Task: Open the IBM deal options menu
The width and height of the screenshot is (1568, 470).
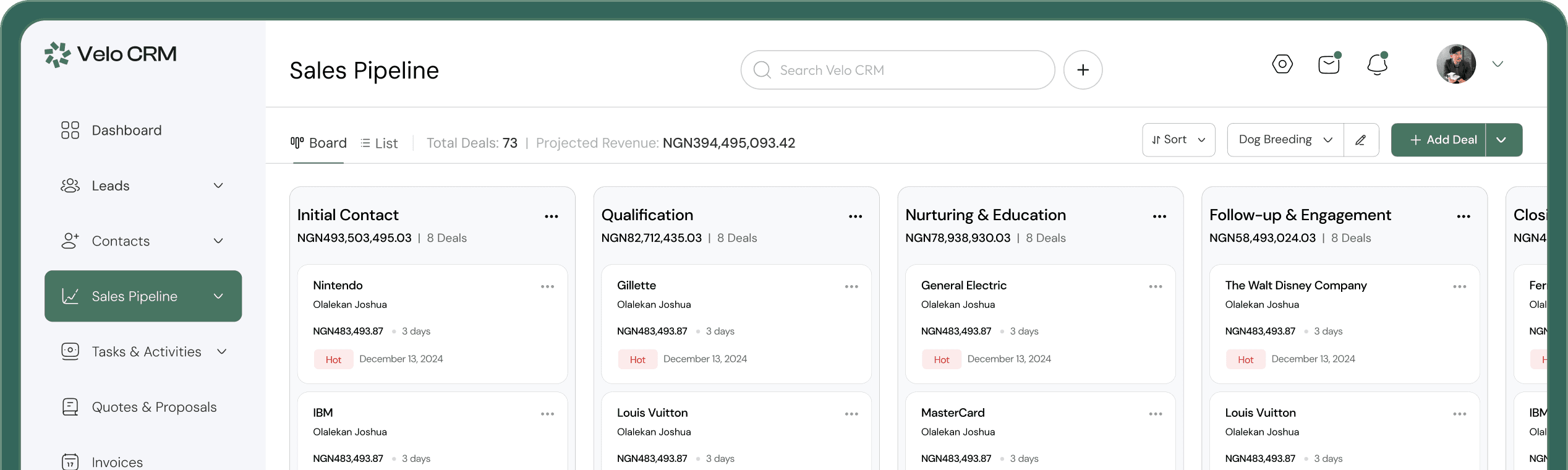Action: coord(548,414)
